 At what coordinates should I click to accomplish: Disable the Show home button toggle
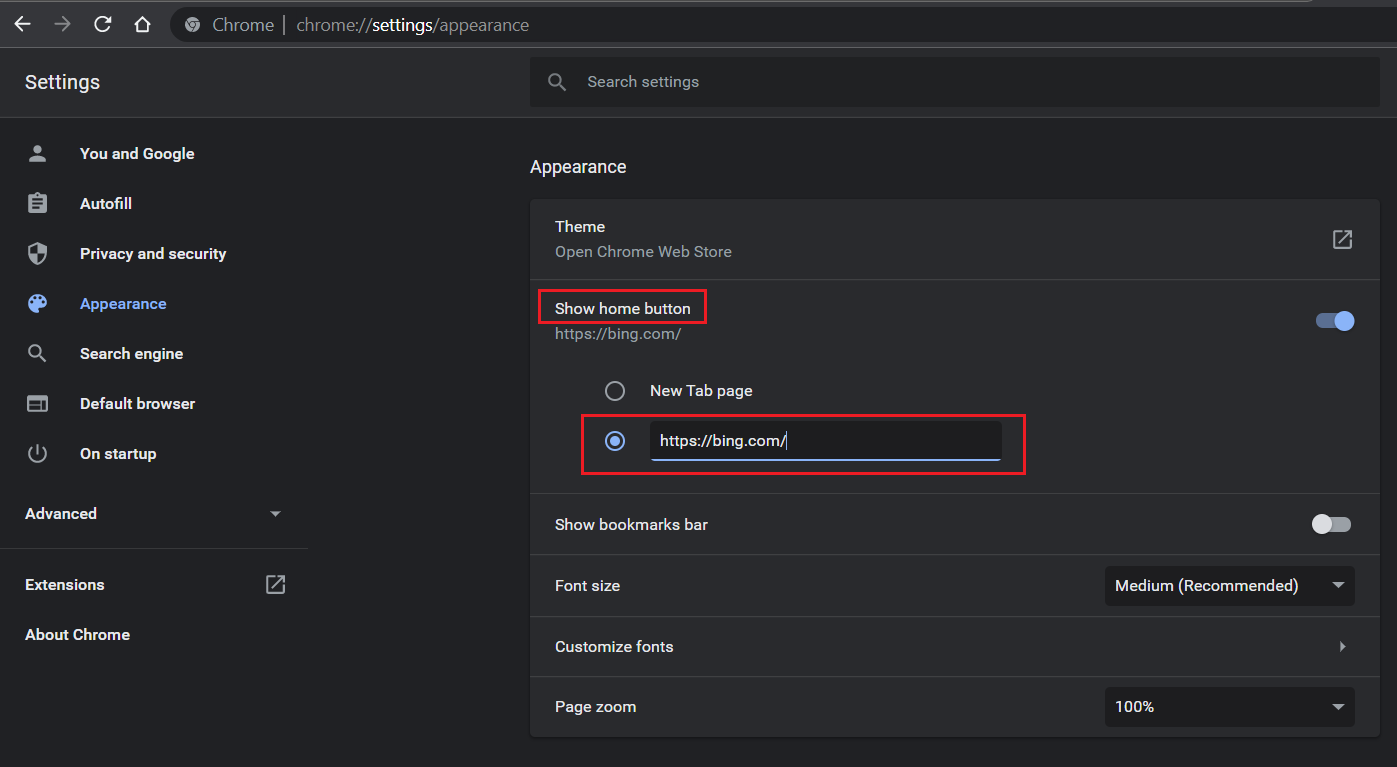click(1334, 321)
